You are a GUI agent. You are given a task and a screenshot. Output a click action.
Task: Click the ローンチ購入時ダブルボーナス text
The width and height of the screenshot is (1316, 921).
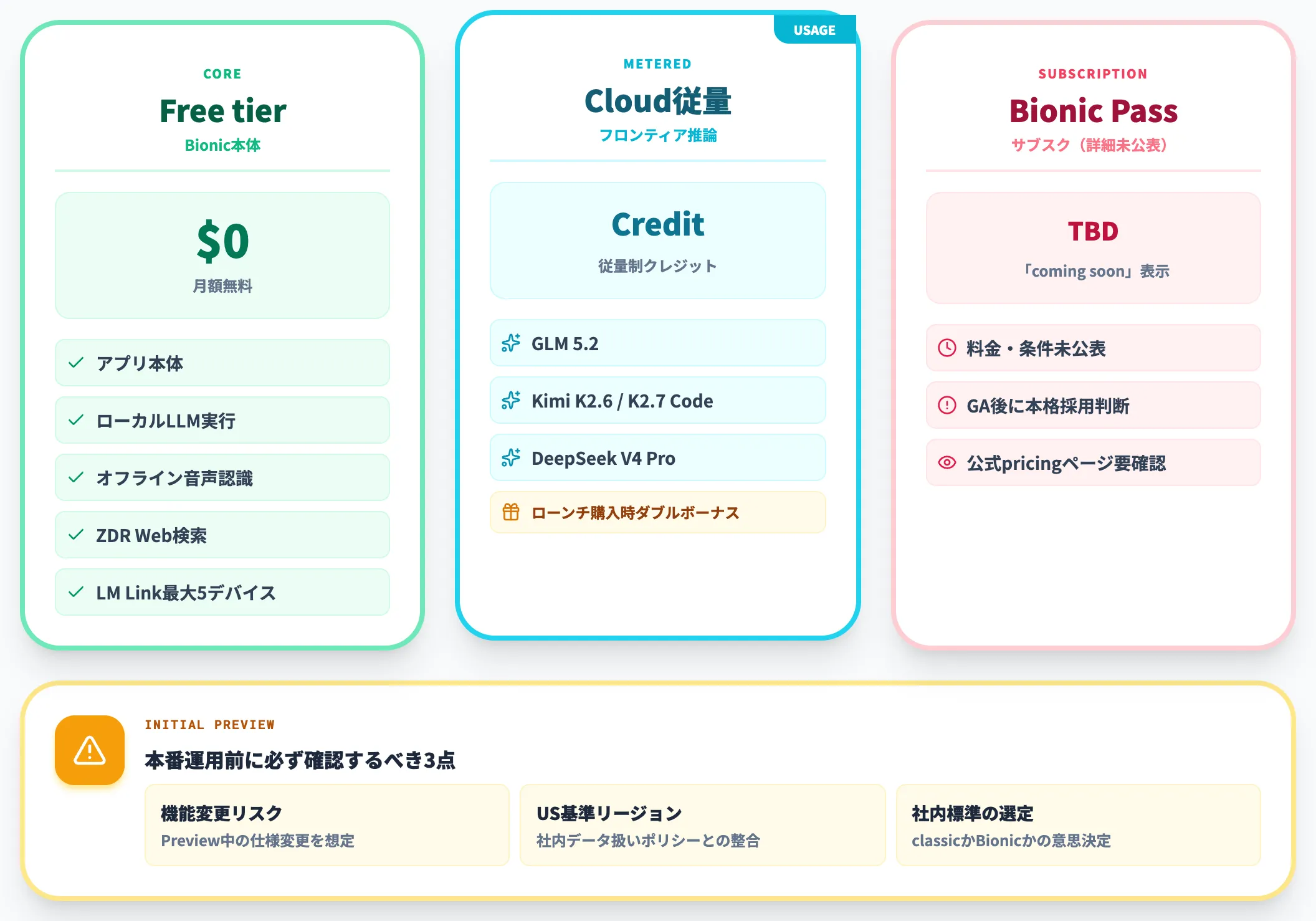click(x=636, y=513)
